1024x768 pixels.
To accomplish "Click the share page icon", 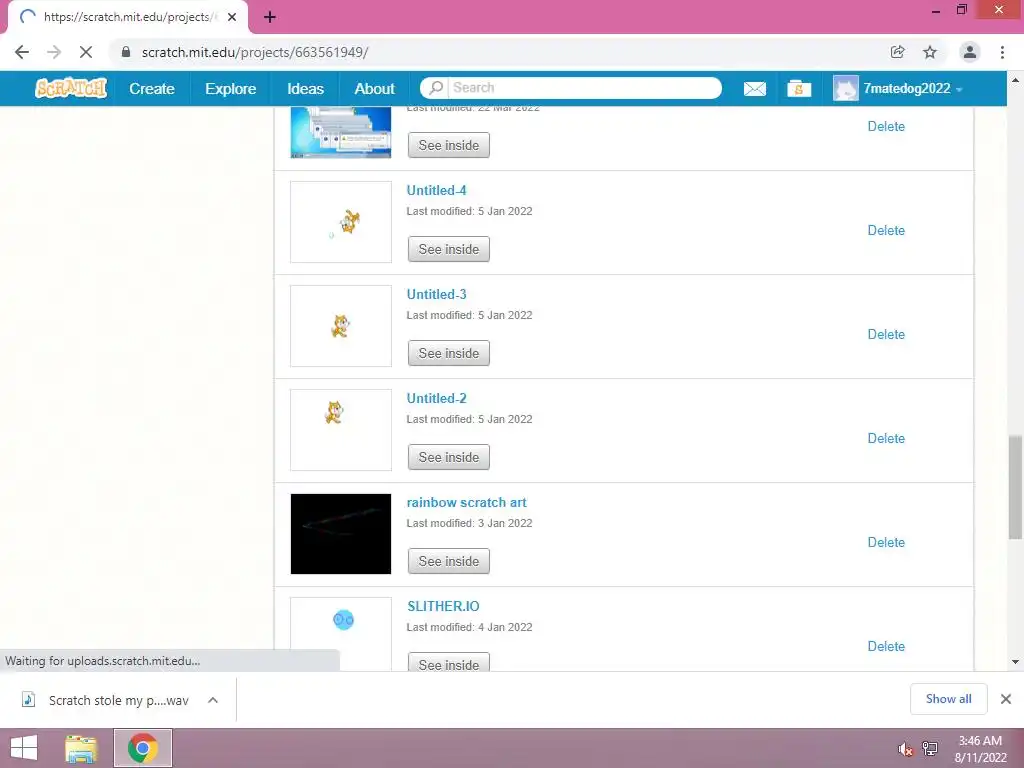I will (897, 52).
